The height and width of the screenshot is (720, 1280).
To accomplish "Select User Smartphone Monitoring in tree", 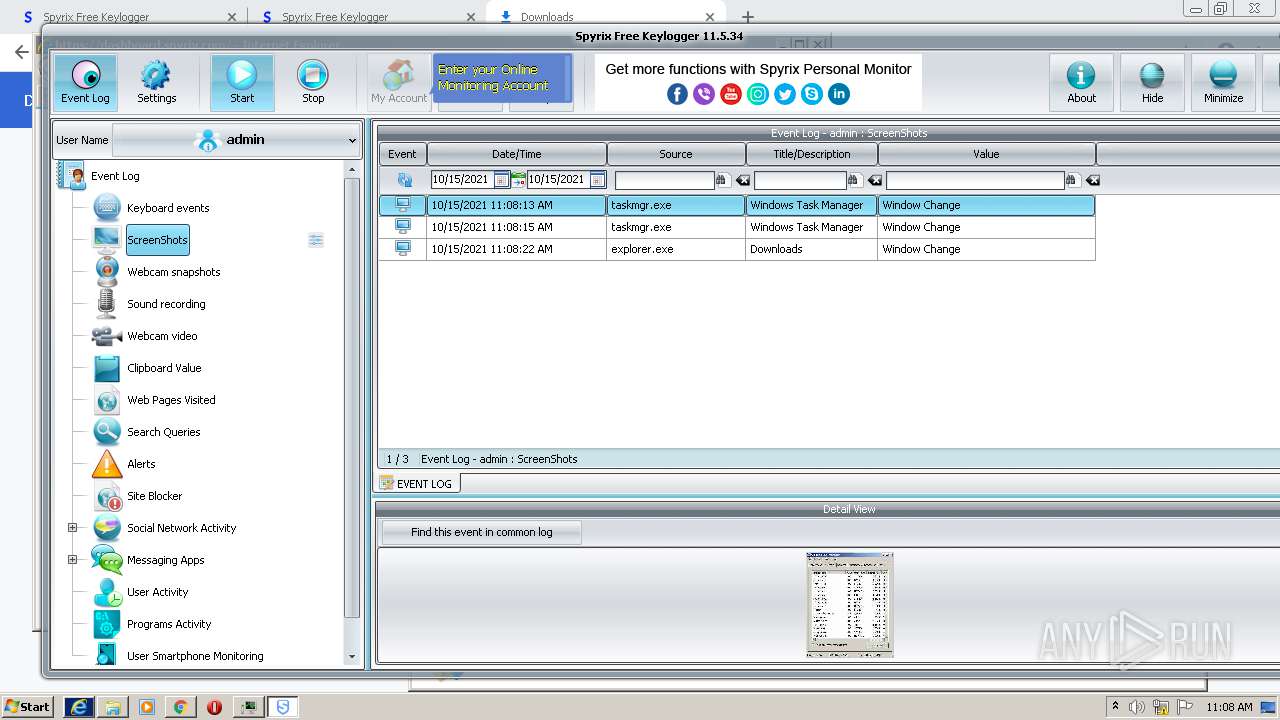I will 195,656.
